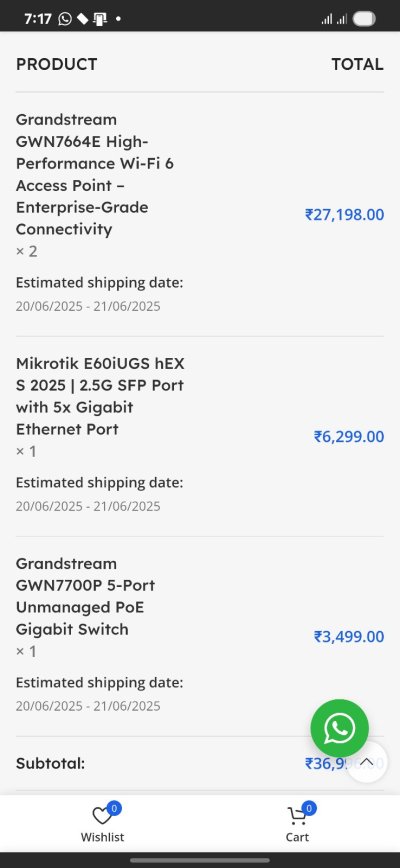This screenshot has height=868, width=400.
Task: Open Grandstream GWN7664E Wi-Fi 6 Access Point product
Action: coord(94,174)
